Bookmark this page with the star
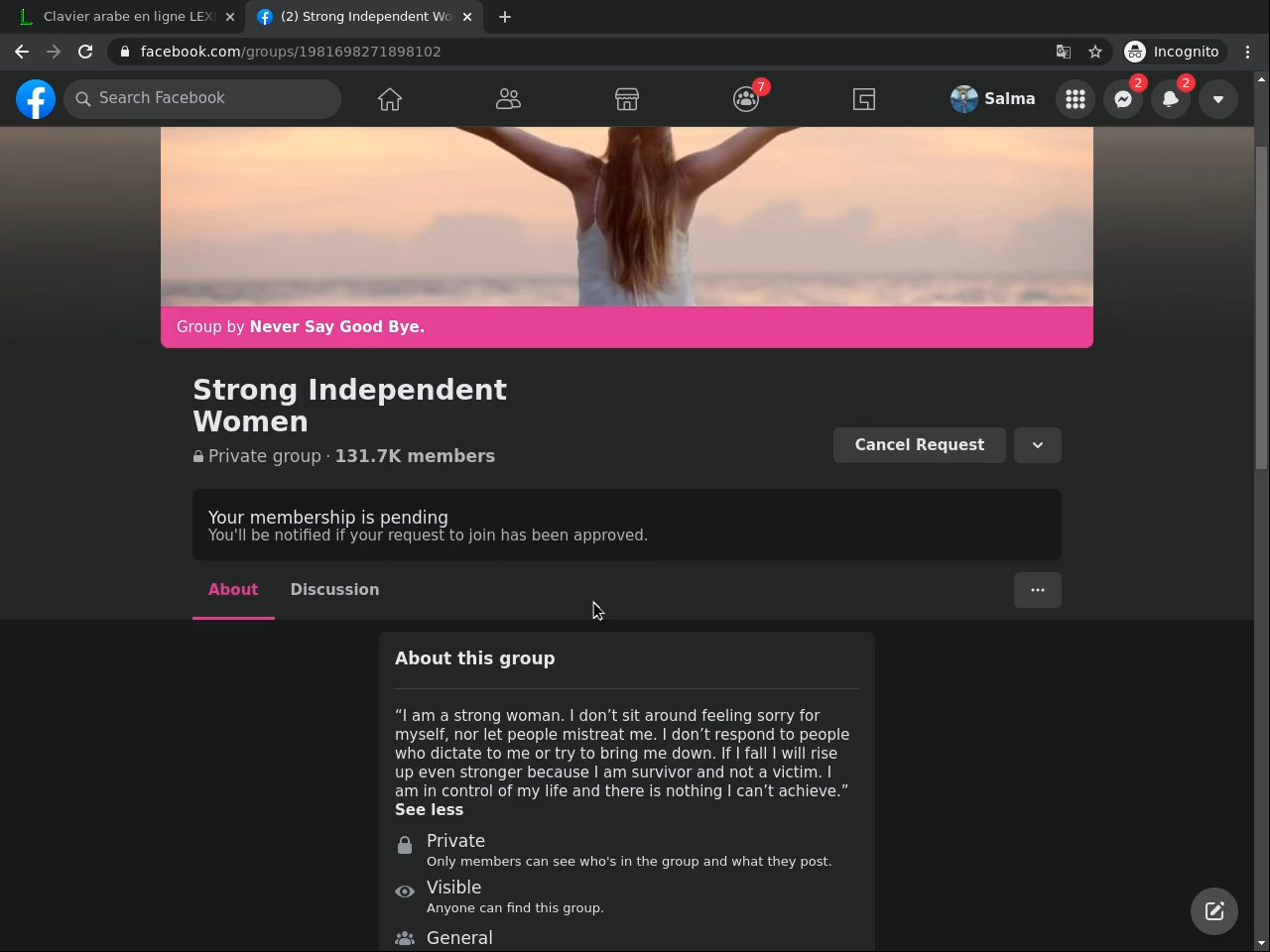 1095,52
